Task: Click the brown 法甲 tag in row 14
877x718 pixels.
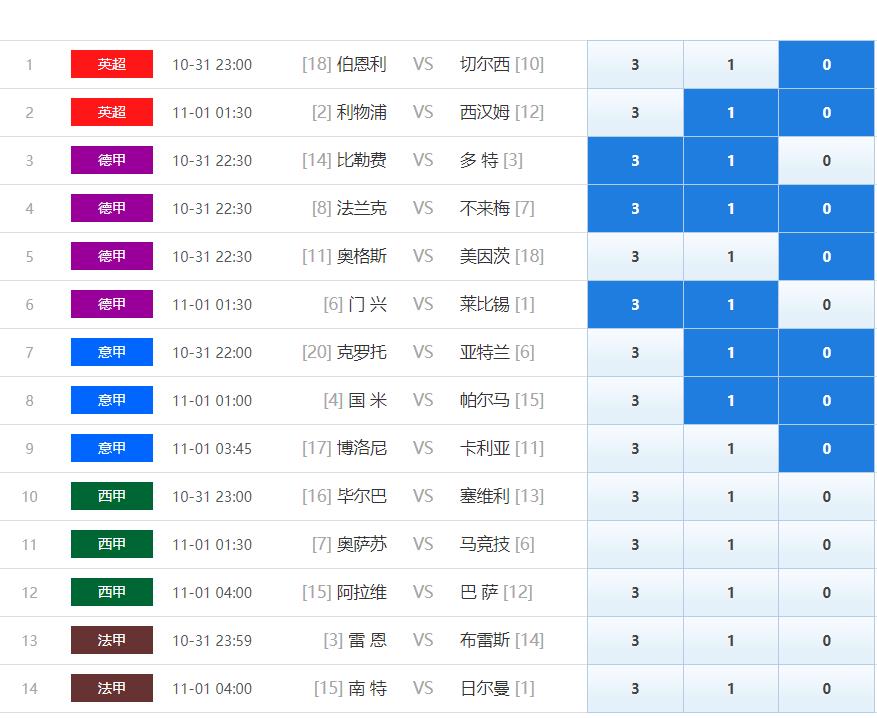Action: pyautogui.click(x=112, y=688)
